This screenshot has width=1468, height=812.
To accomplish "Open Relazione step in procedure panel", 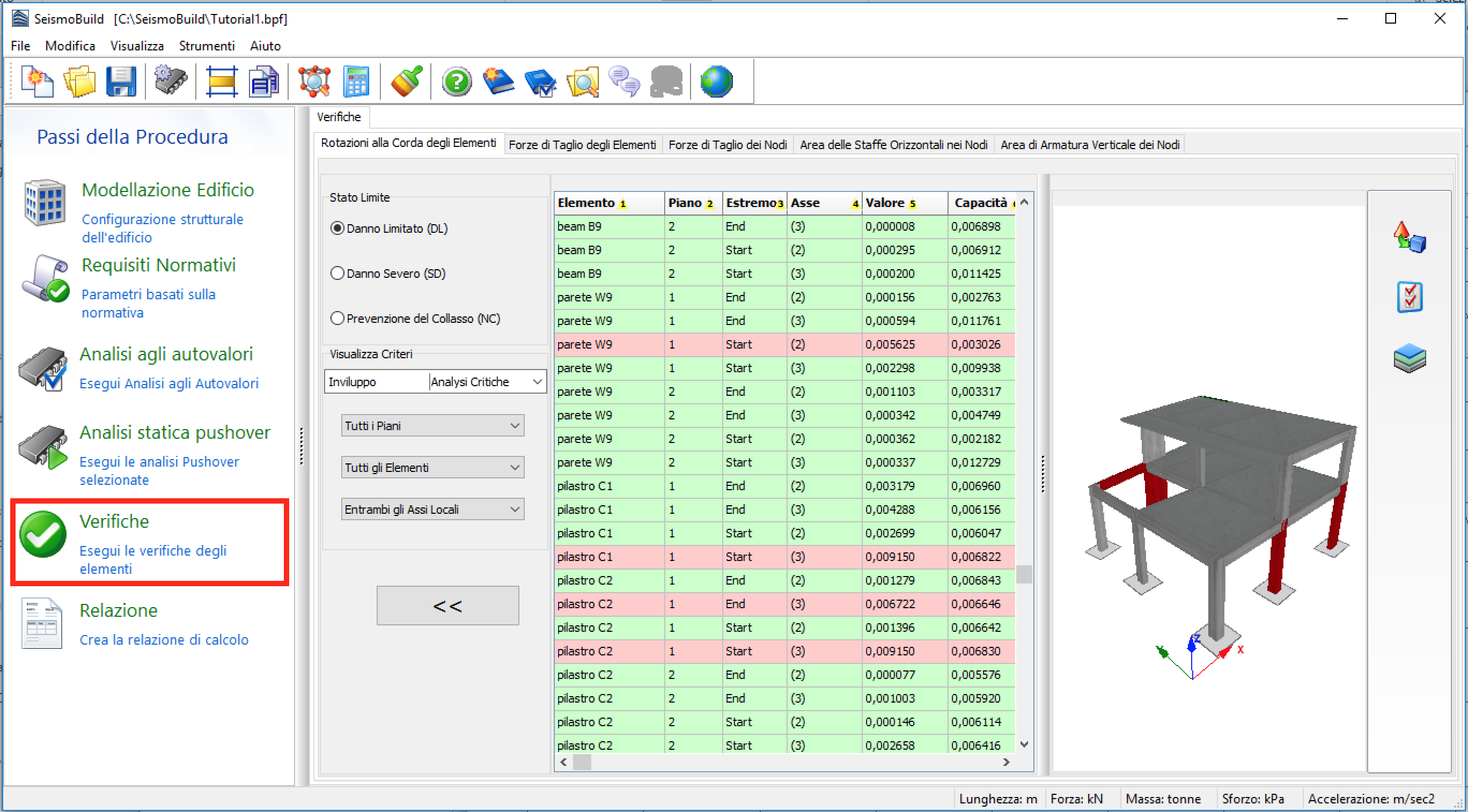I will pyautogui.click(x=118, y=610).
